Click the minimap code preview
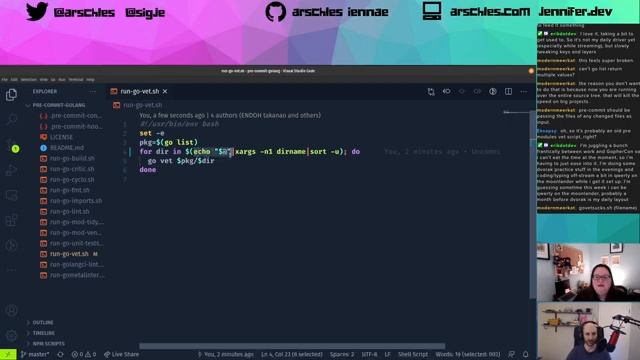Image resolution: width=640 pixels, height=360 pixels. coord(515,113)
